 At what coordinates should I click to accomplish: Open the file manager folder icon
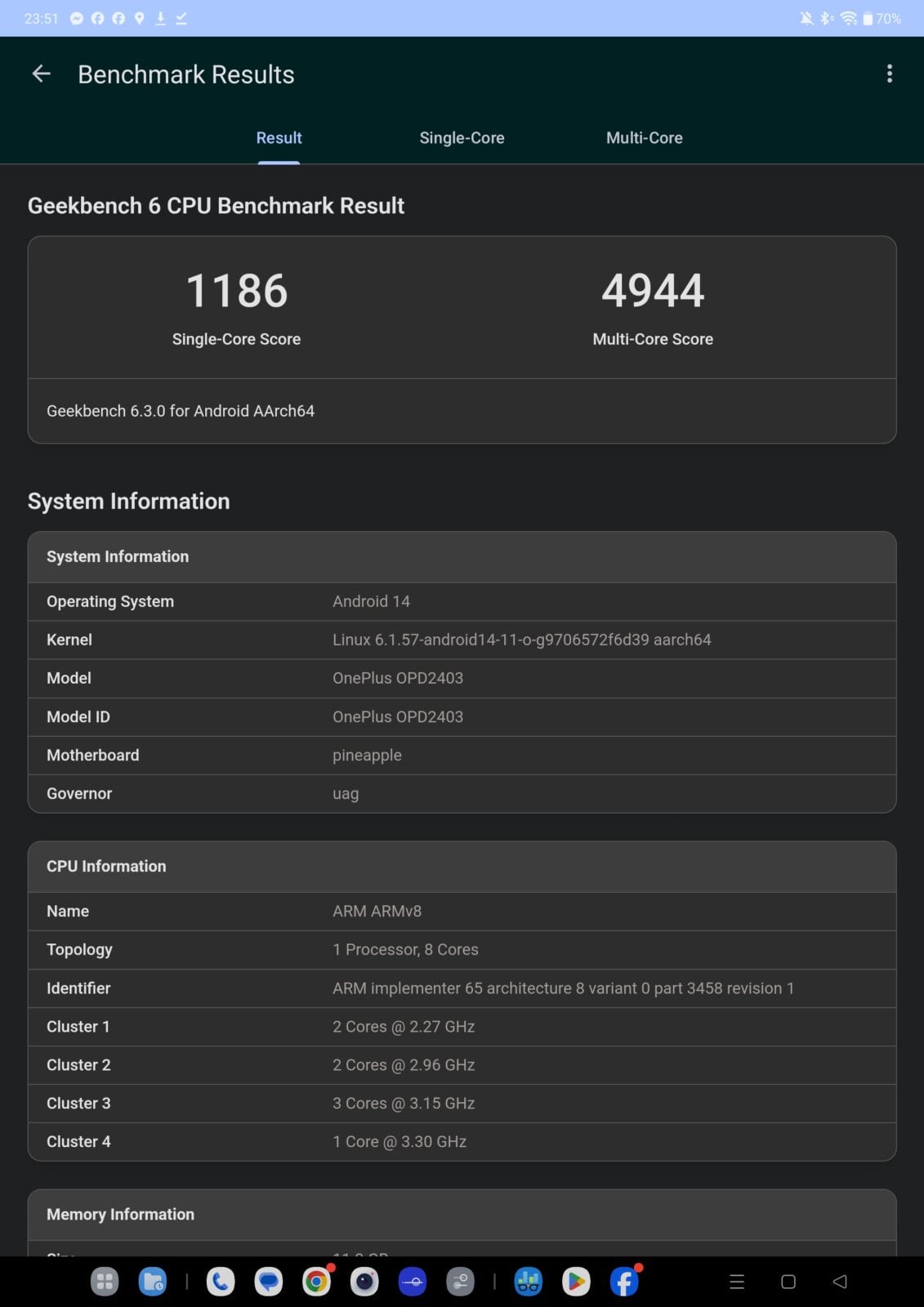153,1282
